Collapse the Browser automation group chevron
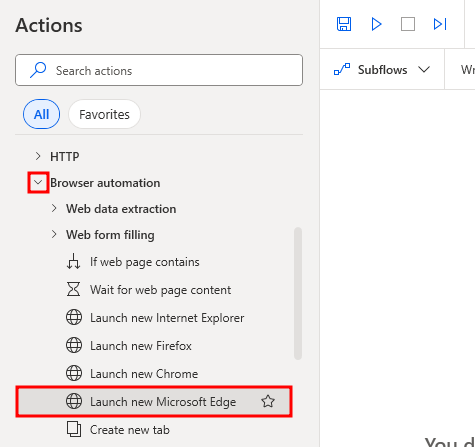 pos(38,182)
